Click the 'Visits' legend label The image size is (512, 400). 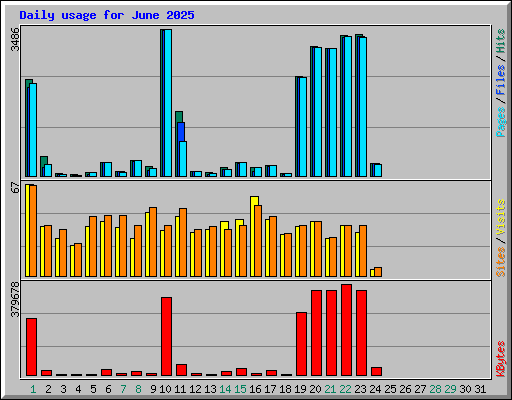(x=501, y=217)
